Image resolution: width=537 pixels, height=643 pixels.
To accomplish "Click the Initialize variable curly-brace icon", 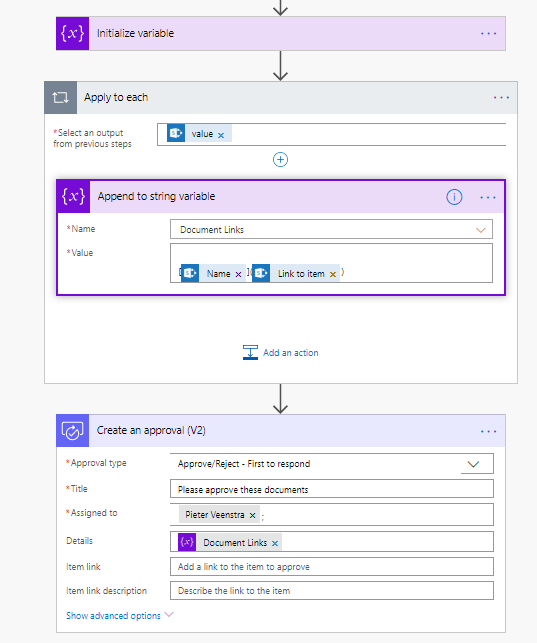I will pyautogui.click(x=73, y=33).
